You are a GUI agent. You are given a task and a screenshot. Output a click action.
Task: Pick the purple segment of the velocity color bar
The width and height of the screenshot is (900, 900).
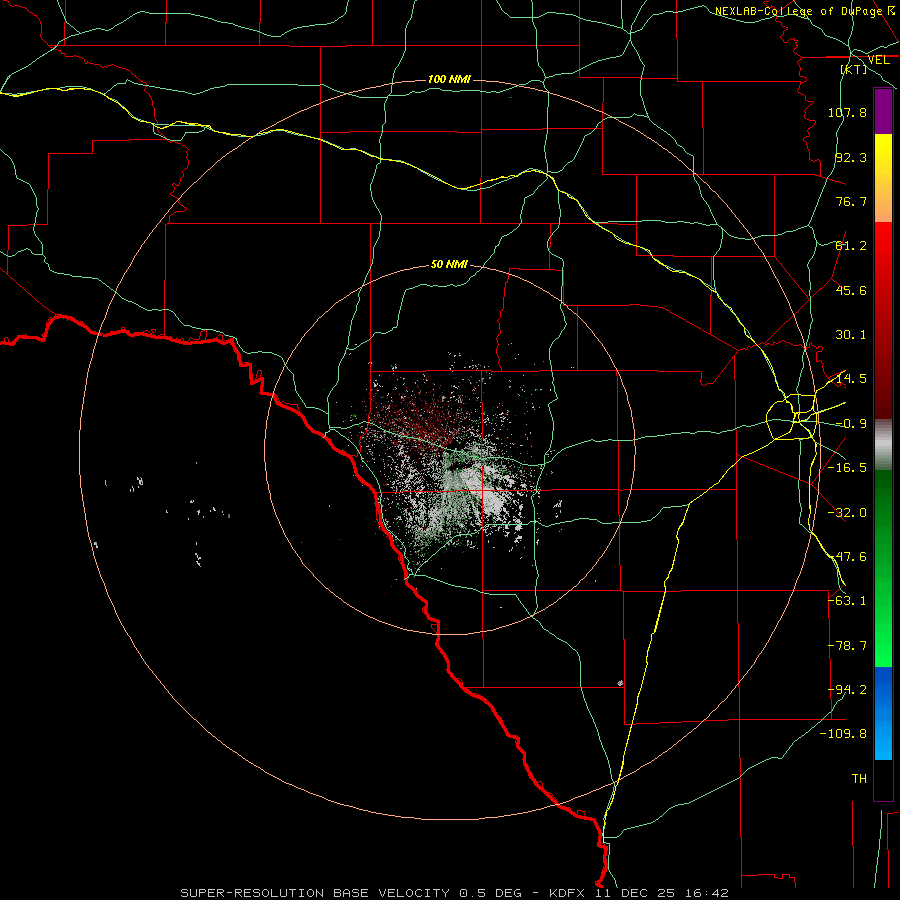coord(883,111)
